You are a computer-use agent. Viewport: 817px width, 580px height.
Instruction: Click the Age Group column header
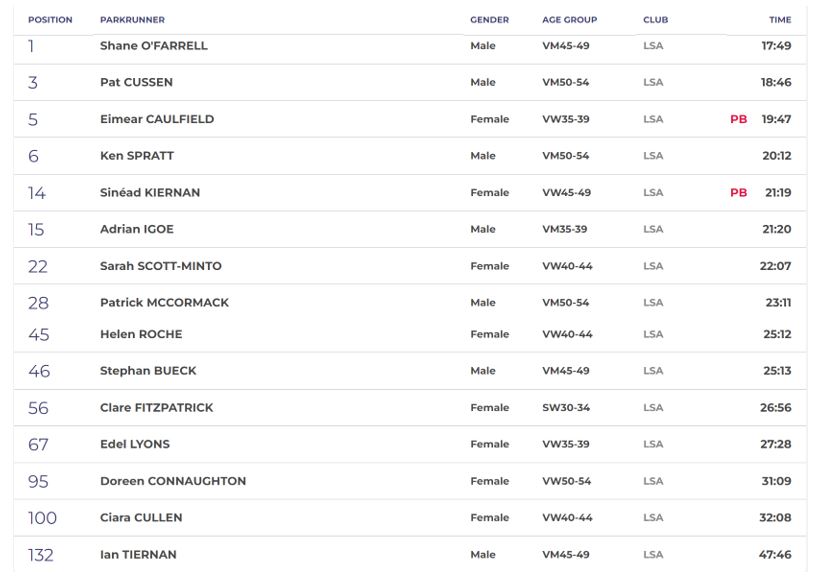(569, 20)
